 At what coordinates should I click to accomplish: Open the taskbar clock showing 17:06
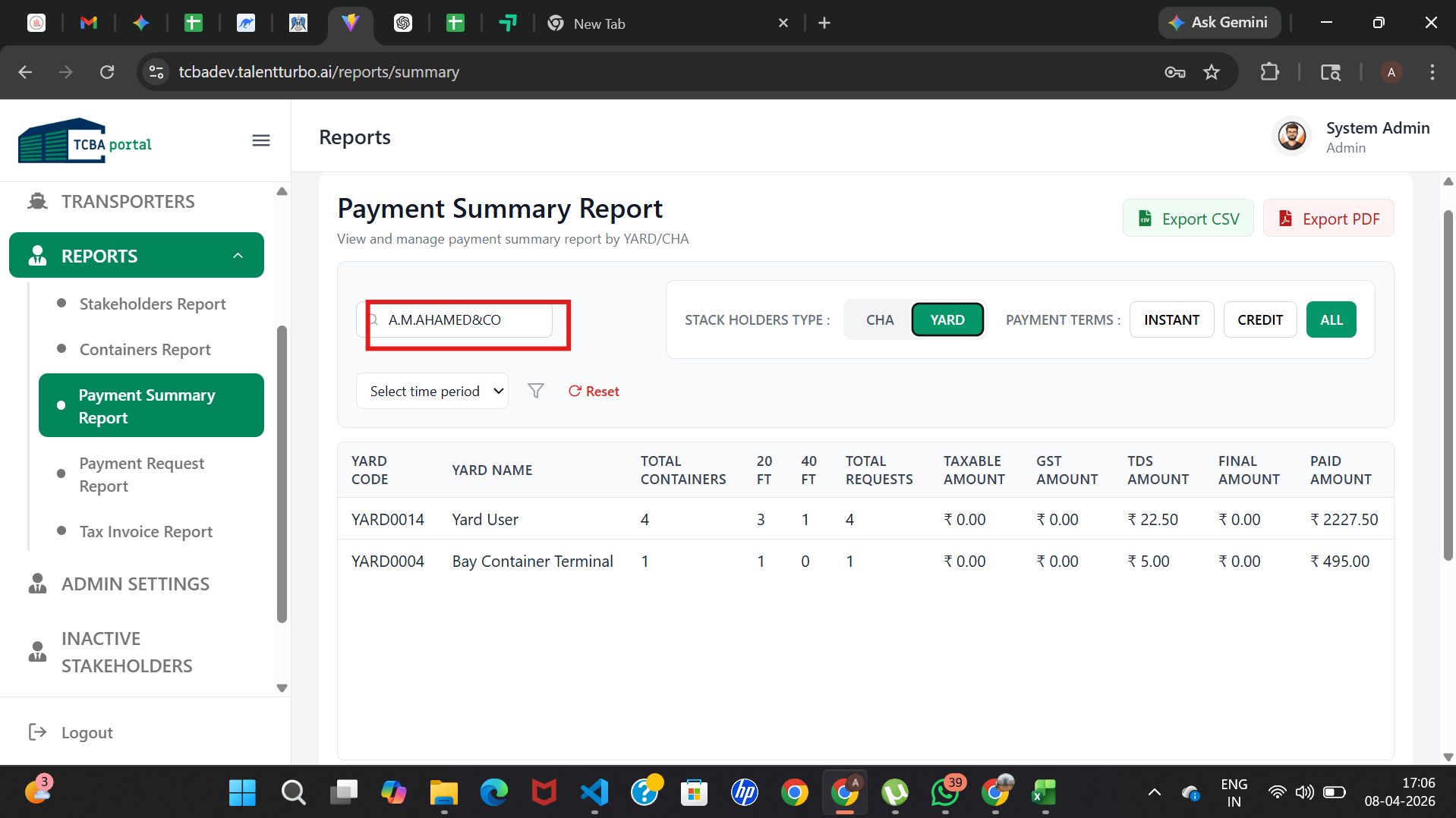(x=1399, y=792)
